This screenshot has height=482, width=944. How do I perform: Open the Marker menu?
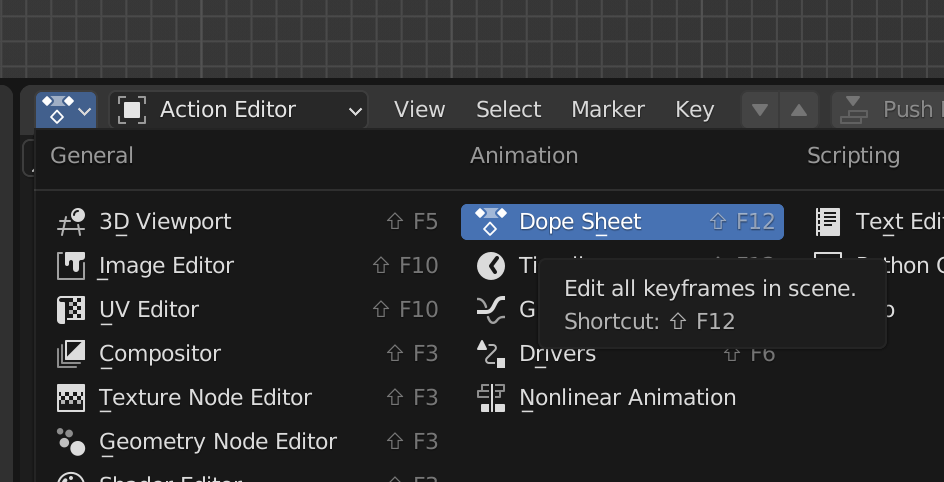(608, 110)
